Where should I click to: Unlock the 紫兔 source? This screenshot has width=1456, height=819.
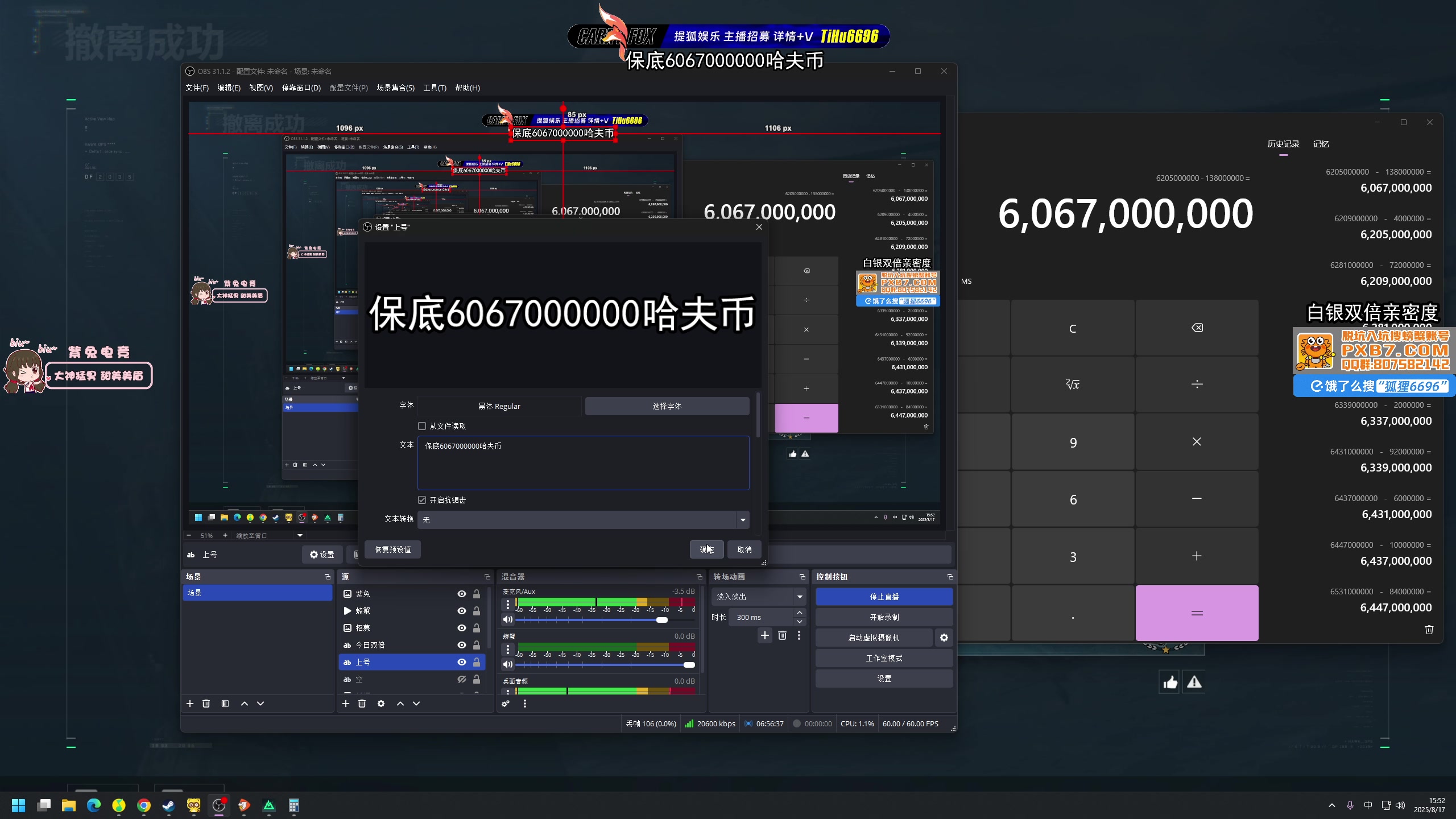click(x=477, y=594)
